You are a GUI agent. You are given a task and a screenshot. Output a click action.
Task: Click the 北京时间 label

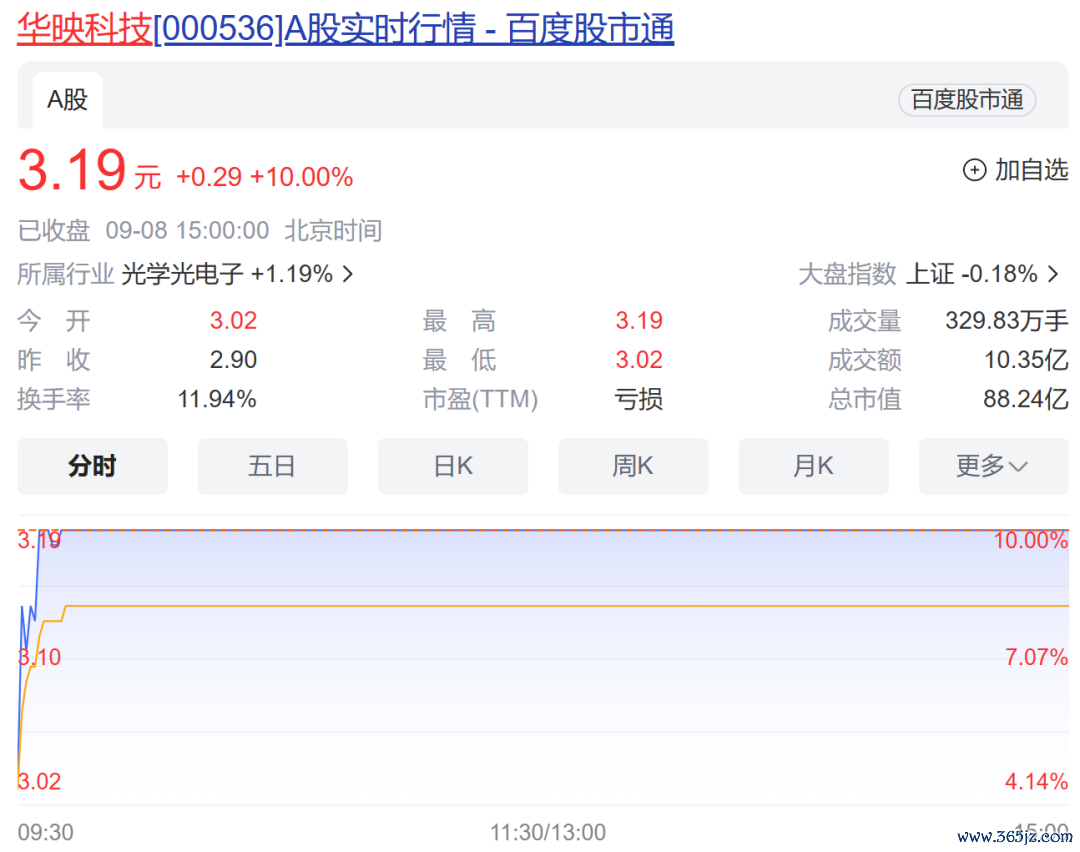coord(333,231)
